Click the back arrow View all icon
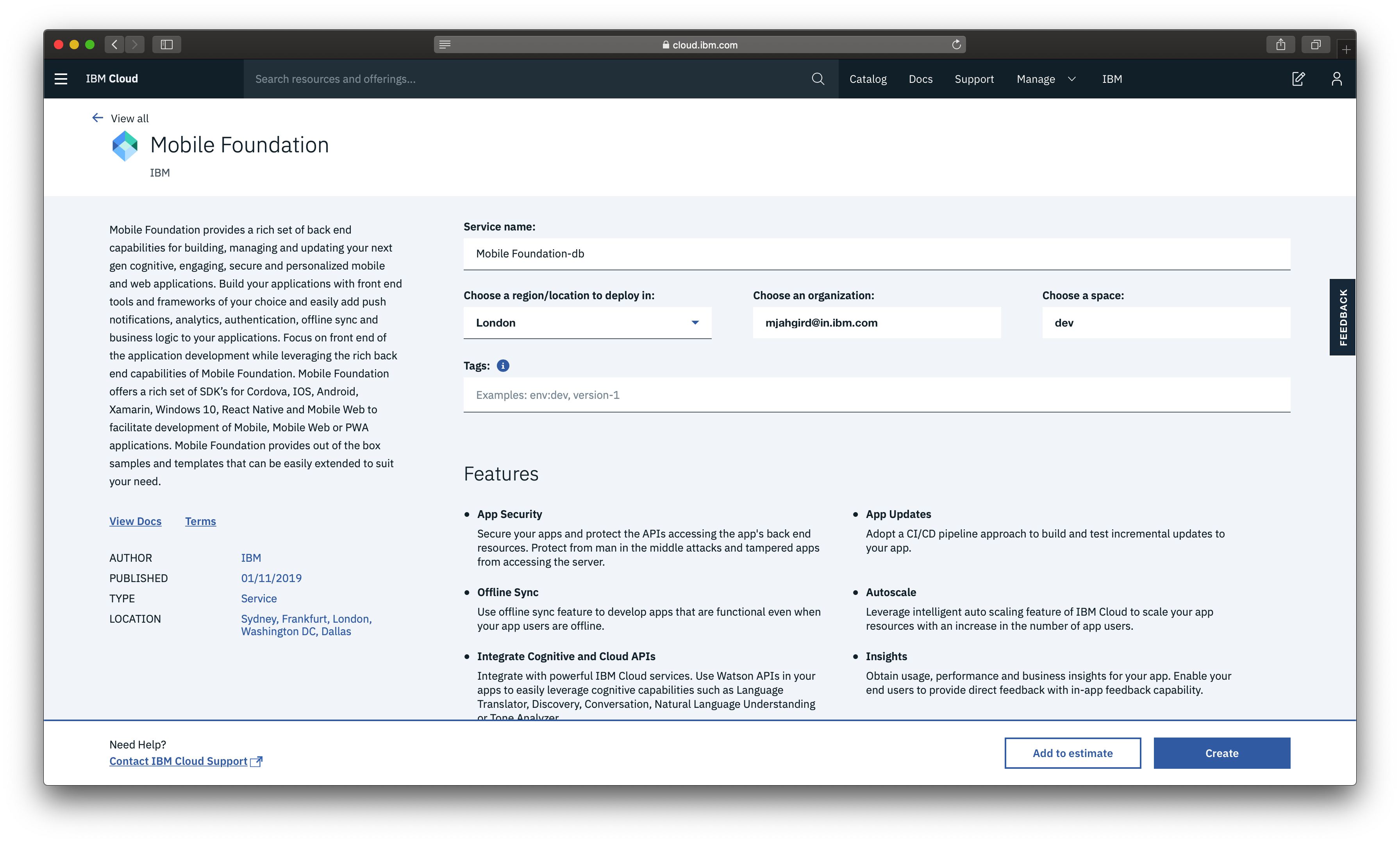Viewport: 1400px width, 843px height. tap(97, 117)
